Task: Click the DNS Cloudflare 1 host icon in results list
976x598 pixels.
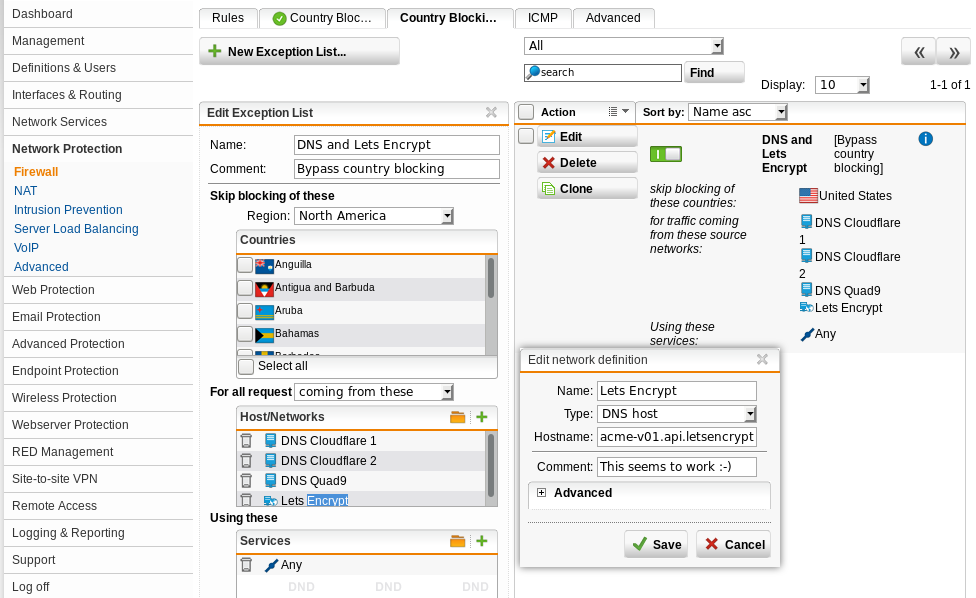Action: (x=806, y=222)
